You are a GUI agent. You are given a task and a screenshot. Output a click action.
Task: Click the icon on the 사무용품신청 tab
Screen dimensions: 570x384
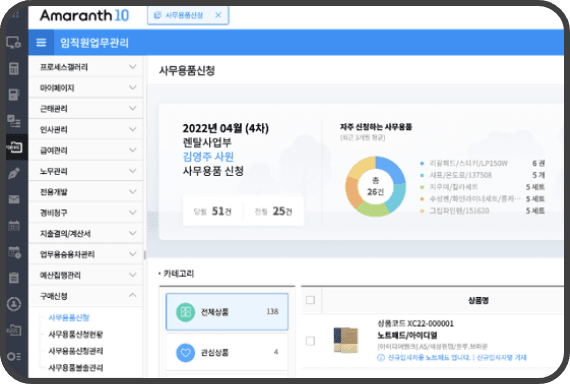click(157, 15)
